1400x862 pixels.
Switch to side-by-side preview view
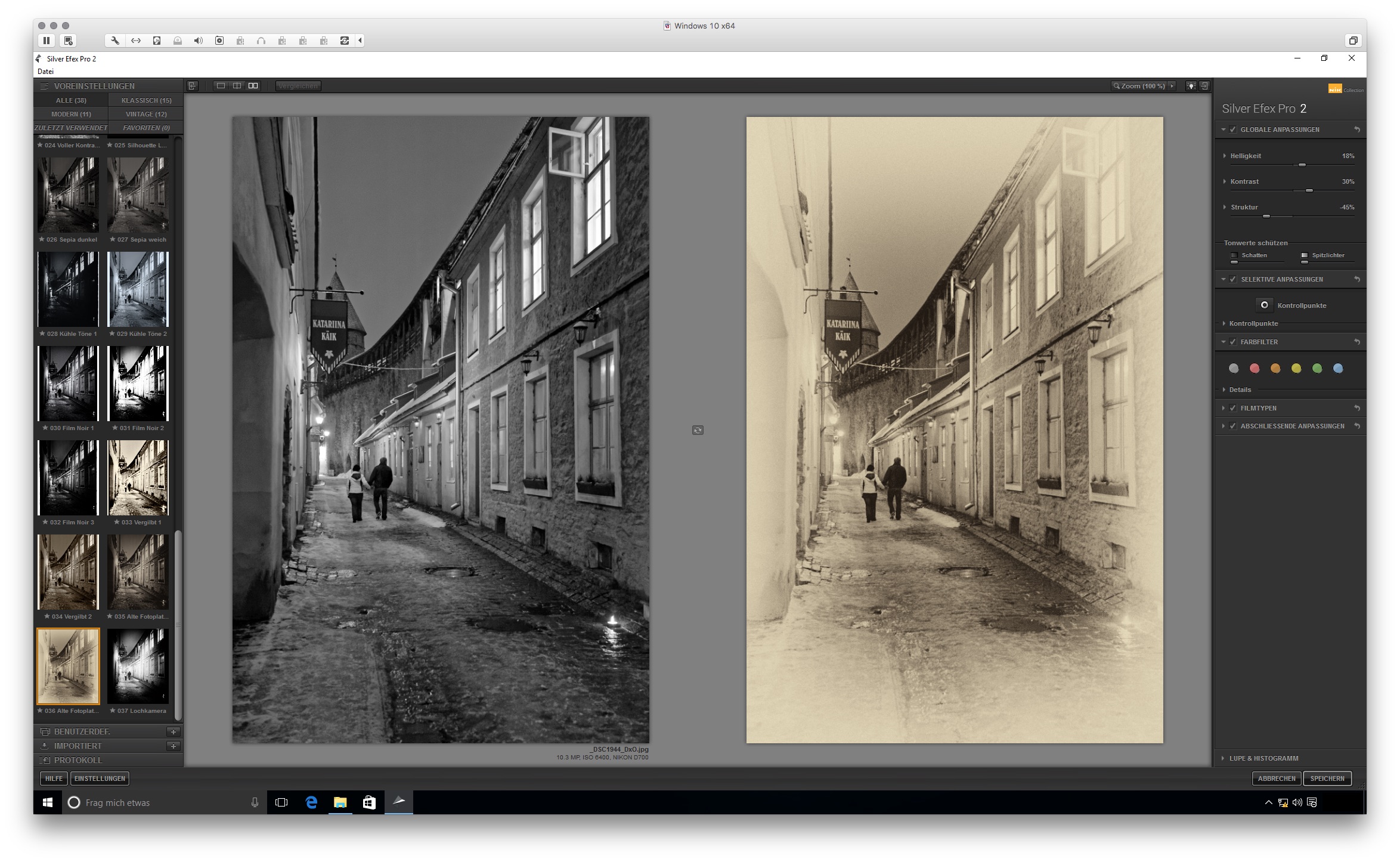coord(253,86)
